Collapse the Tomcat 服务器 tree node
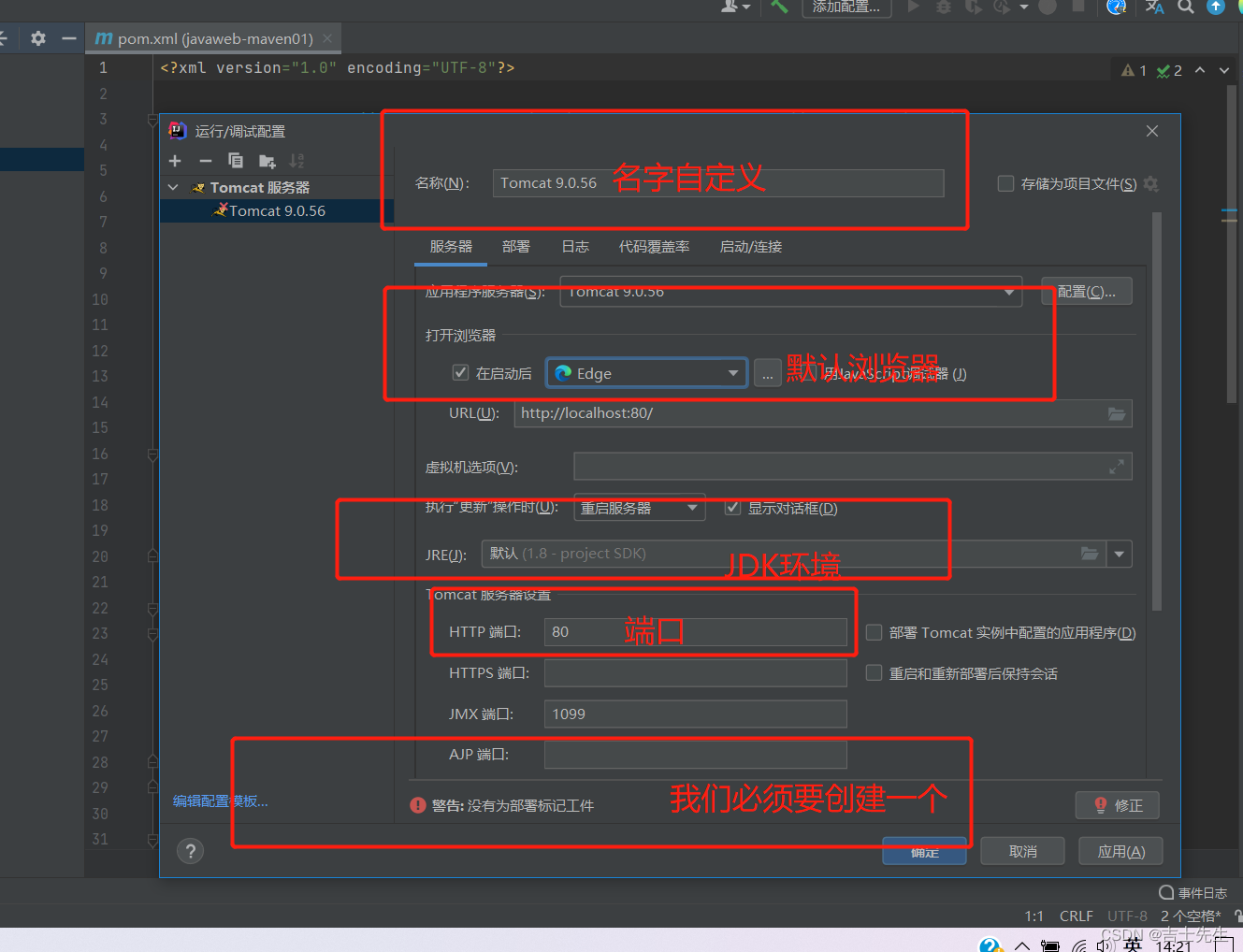Screen dimensions: 1243x952 point(173,188)
